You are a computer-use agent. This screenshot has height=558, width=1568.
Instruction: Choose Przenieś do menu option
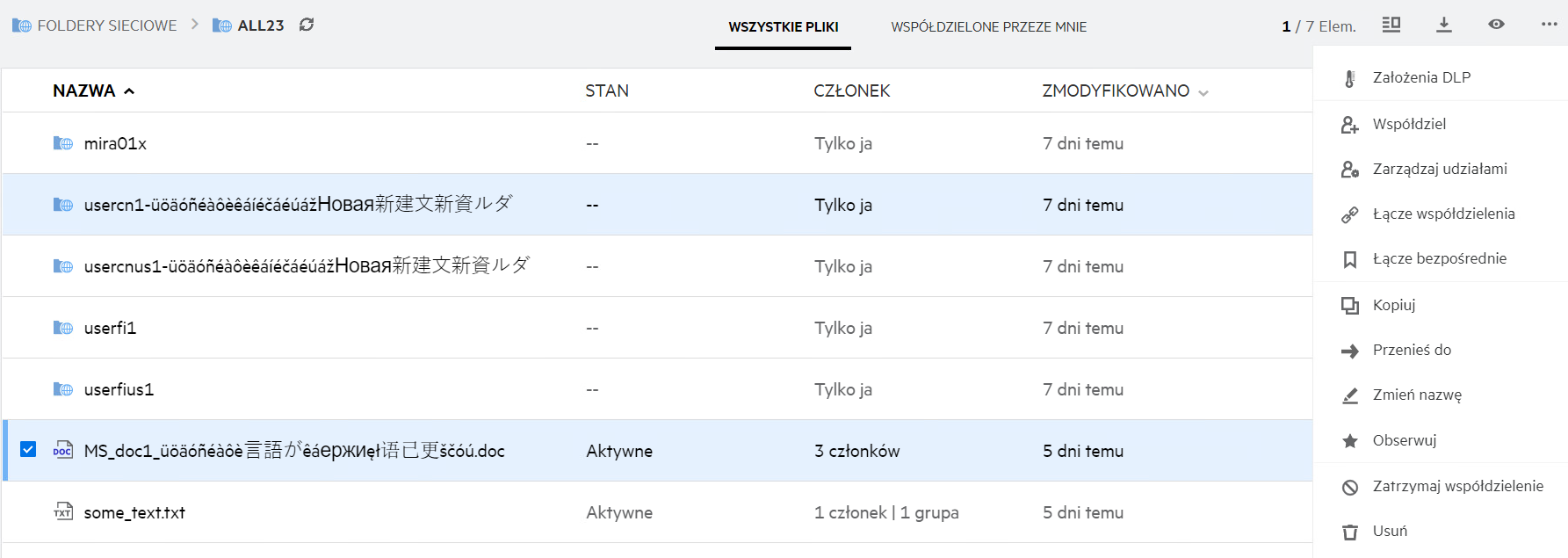pyautogui.click(x=1412, y=350)
